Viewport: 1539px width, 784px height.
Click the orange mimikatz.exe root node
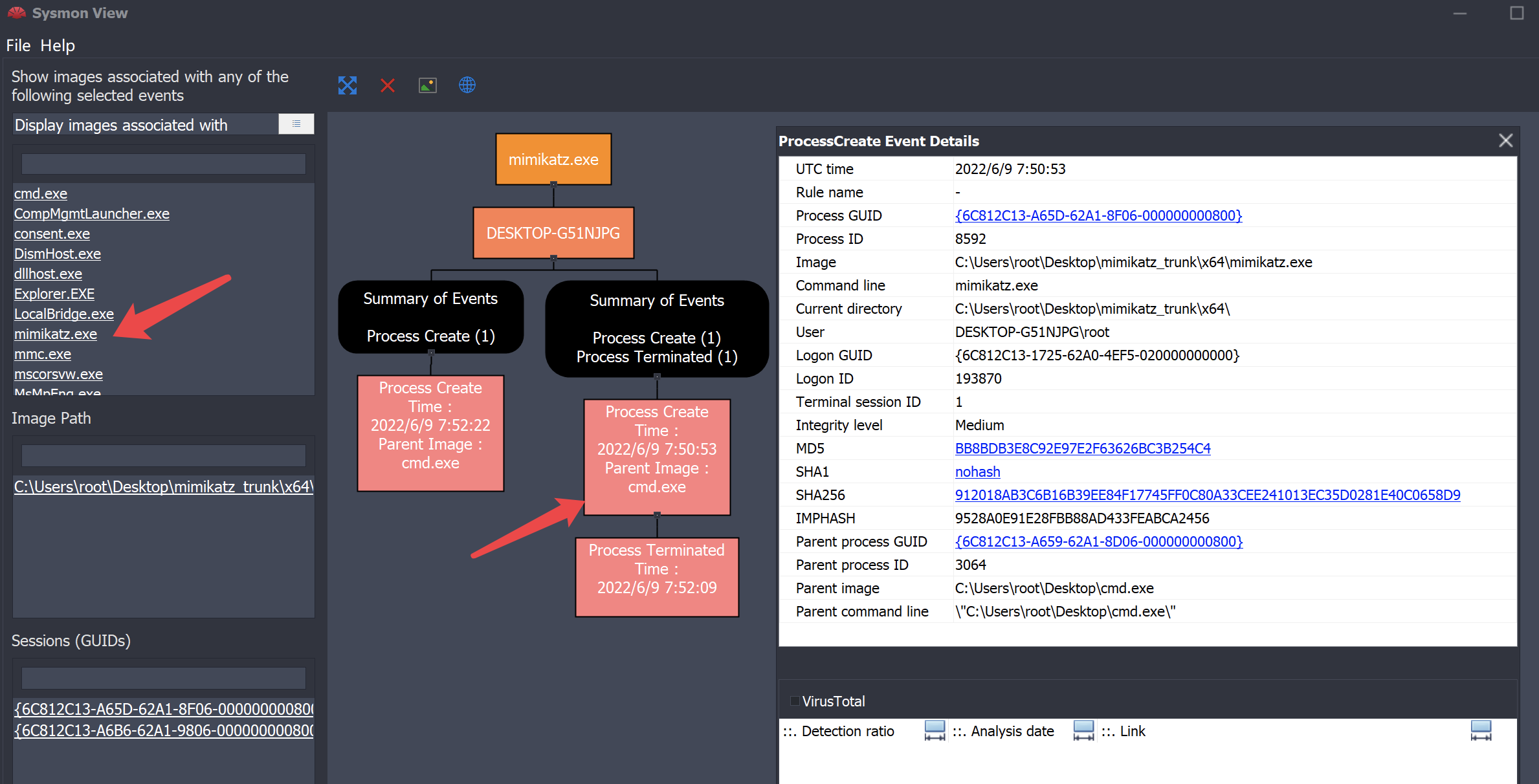coord(553,160)
